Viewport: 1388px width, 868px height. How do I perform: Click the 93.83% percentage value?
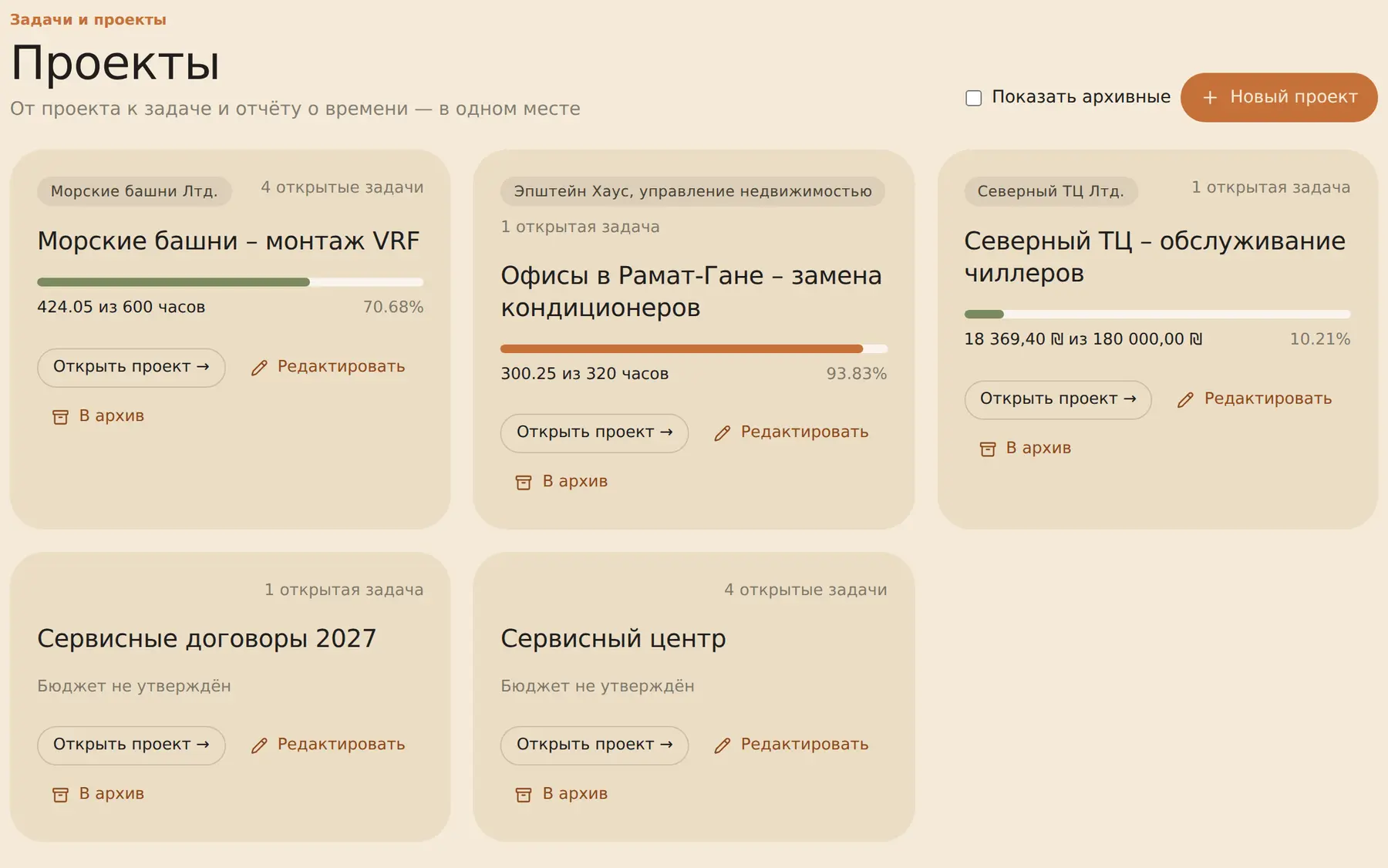(x=857, y=374)
